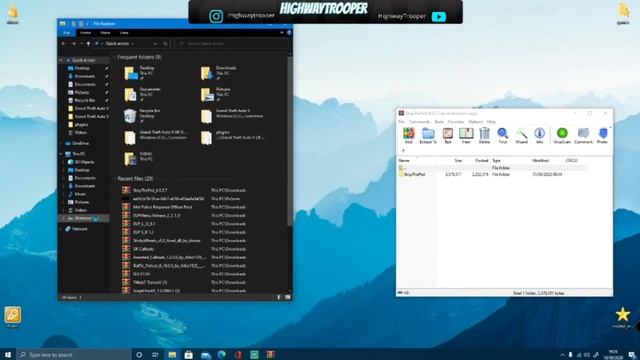Collapse the Frequent folders group

[x=115, y=58]
